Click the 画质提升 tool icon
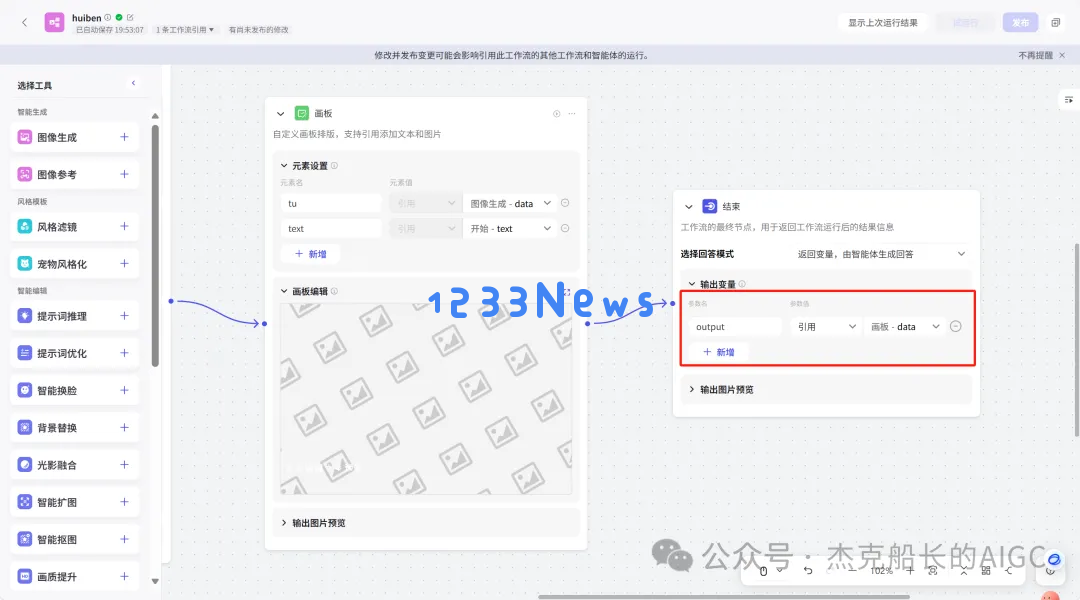 coord(25,577)
